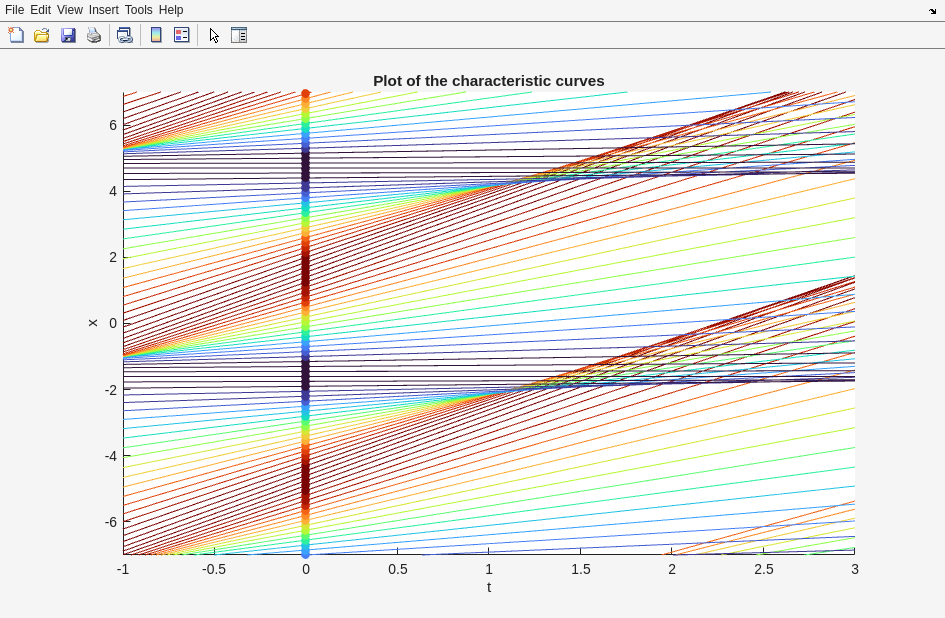
Task: Save the figure using the floppy icon
Action: click(68, 35)
